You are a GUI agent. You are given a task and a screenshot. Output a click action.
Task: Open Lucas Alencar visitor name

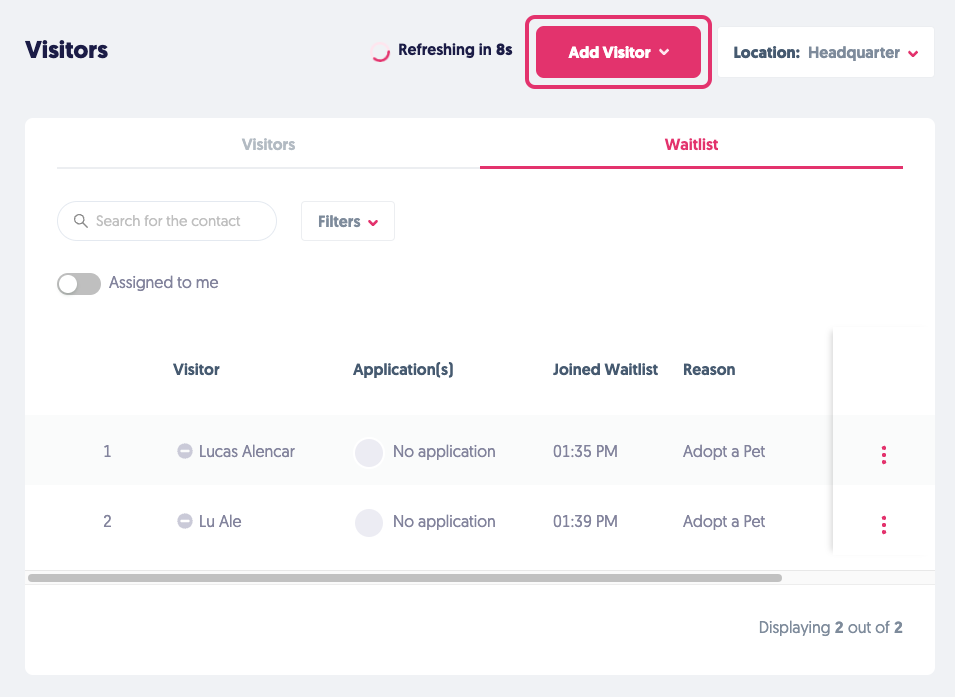point(246,451)
